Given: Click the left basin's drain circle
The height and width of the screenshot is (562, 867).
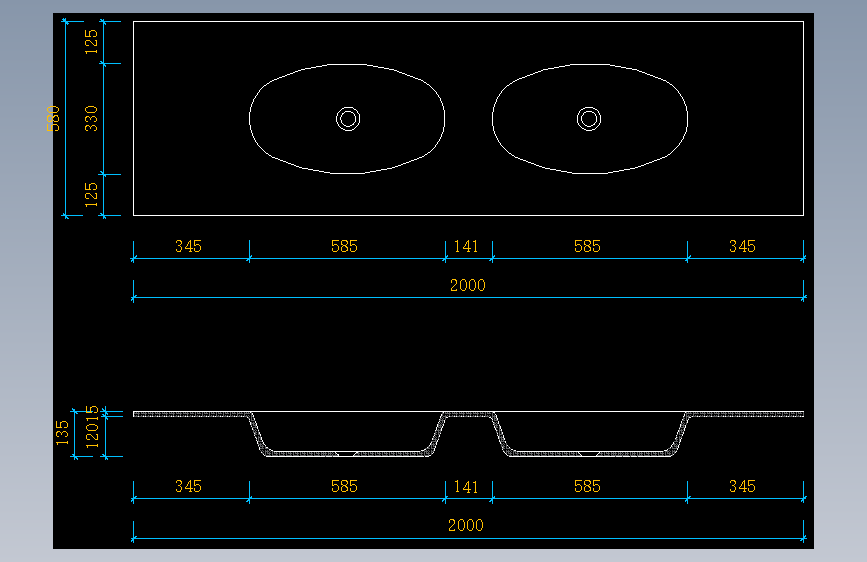Looking at the screenshot, I should (x=348, y=119).
